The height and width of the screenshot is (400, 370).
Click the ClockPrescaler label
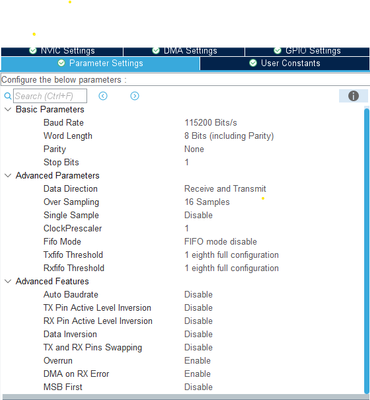click(x=72, y=228)
